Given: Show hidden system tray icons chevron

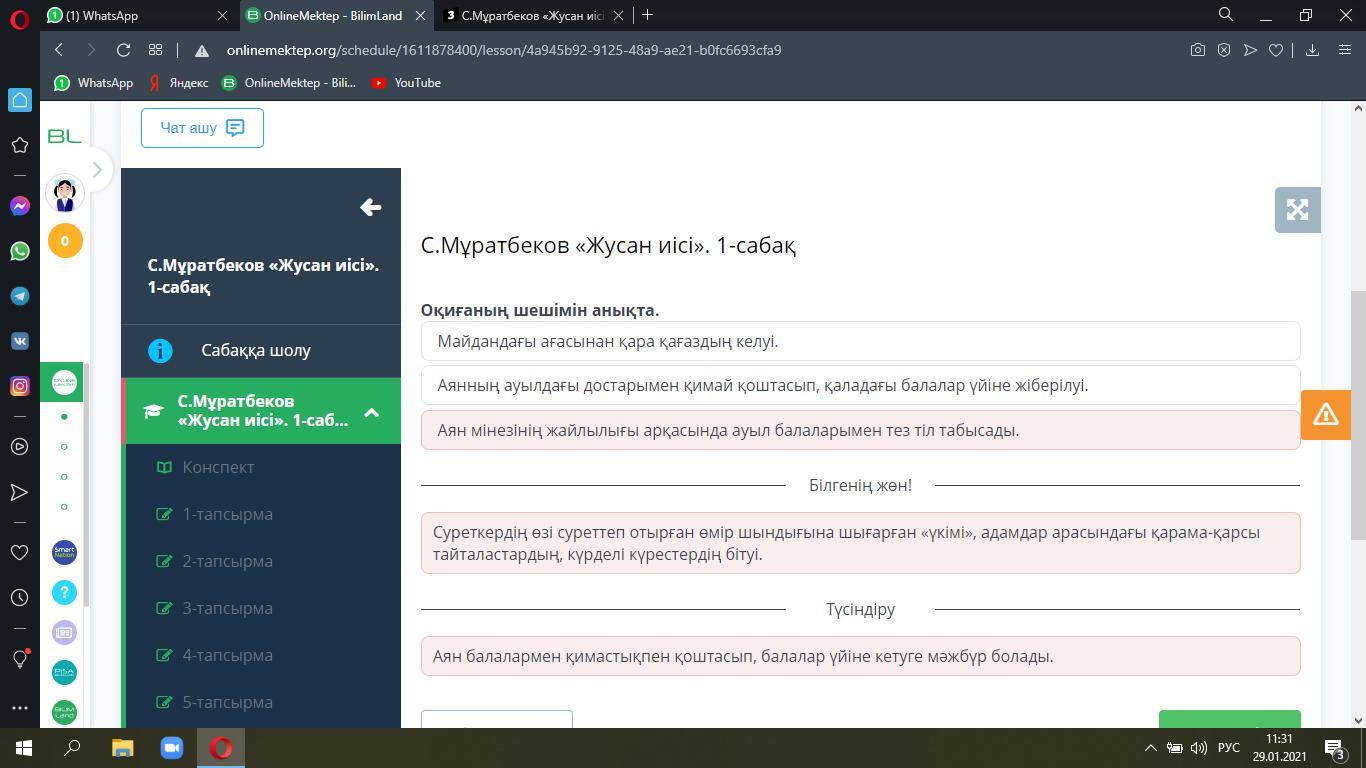Looking at the screenshot, I should 1150,748.
